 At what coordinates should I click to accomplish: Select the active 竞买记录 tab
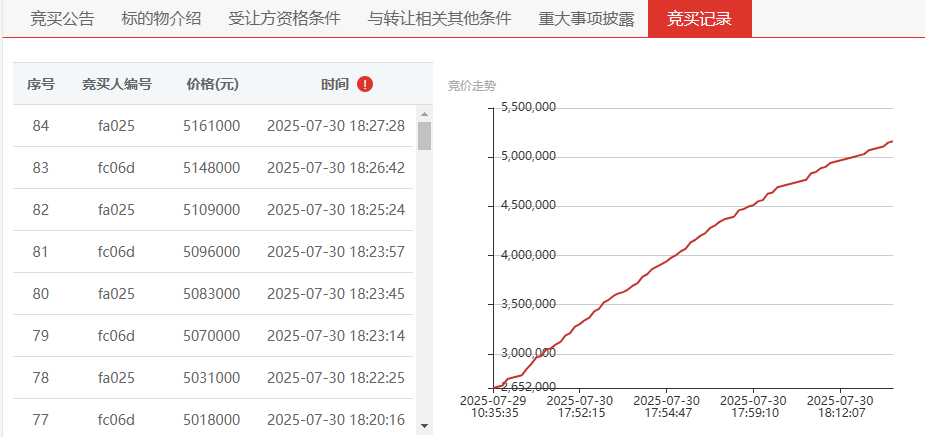pos(699,19)
